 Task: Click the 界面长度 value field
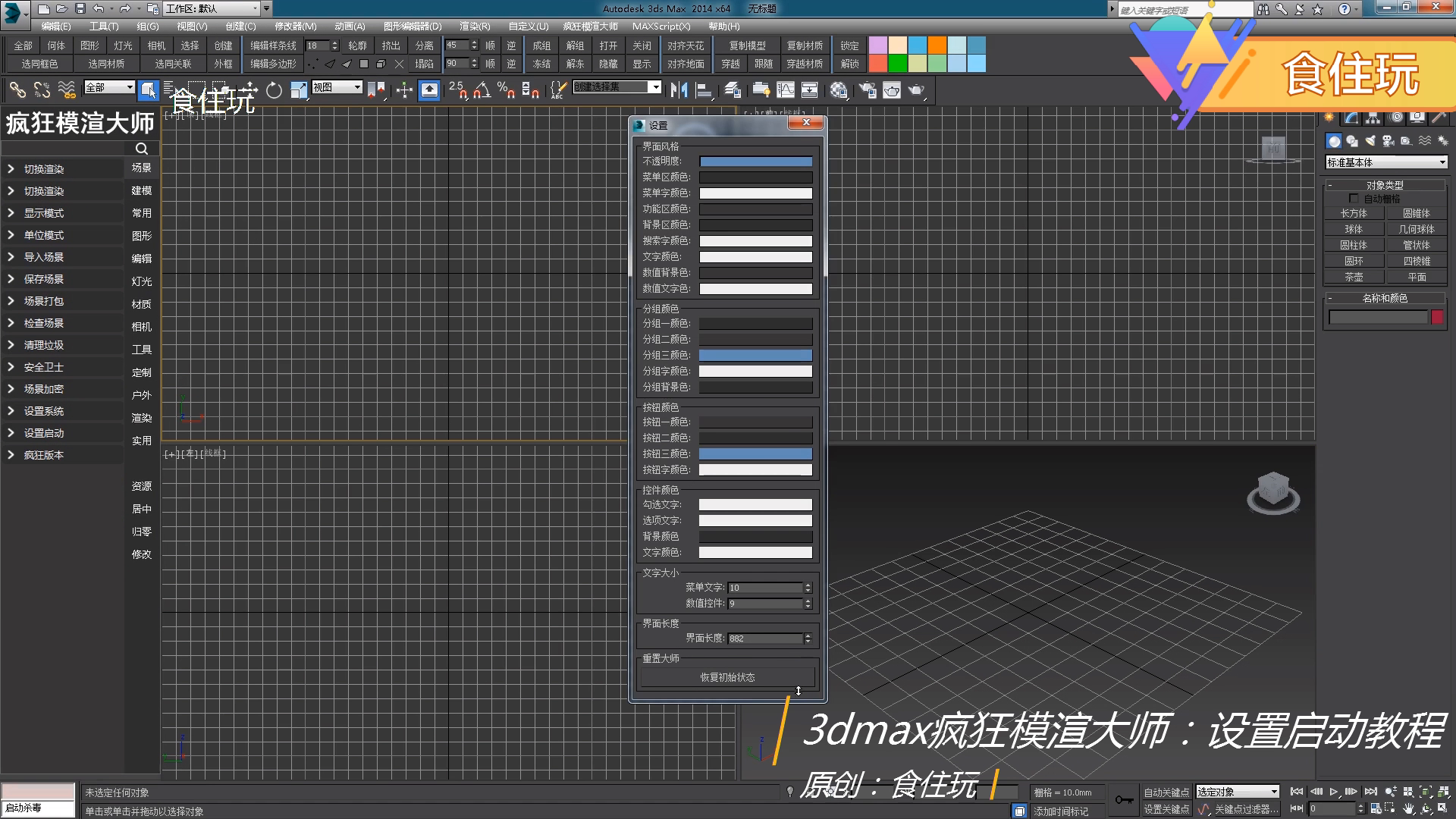(765, 639)
